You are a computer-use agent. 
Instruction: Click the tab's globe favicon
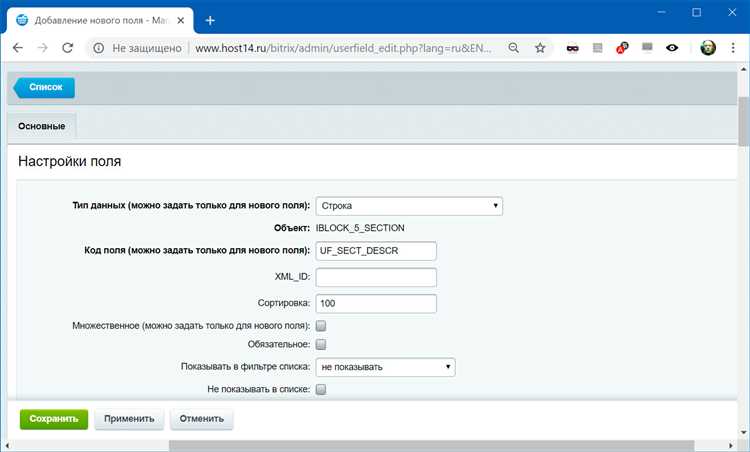coord(22,20)
